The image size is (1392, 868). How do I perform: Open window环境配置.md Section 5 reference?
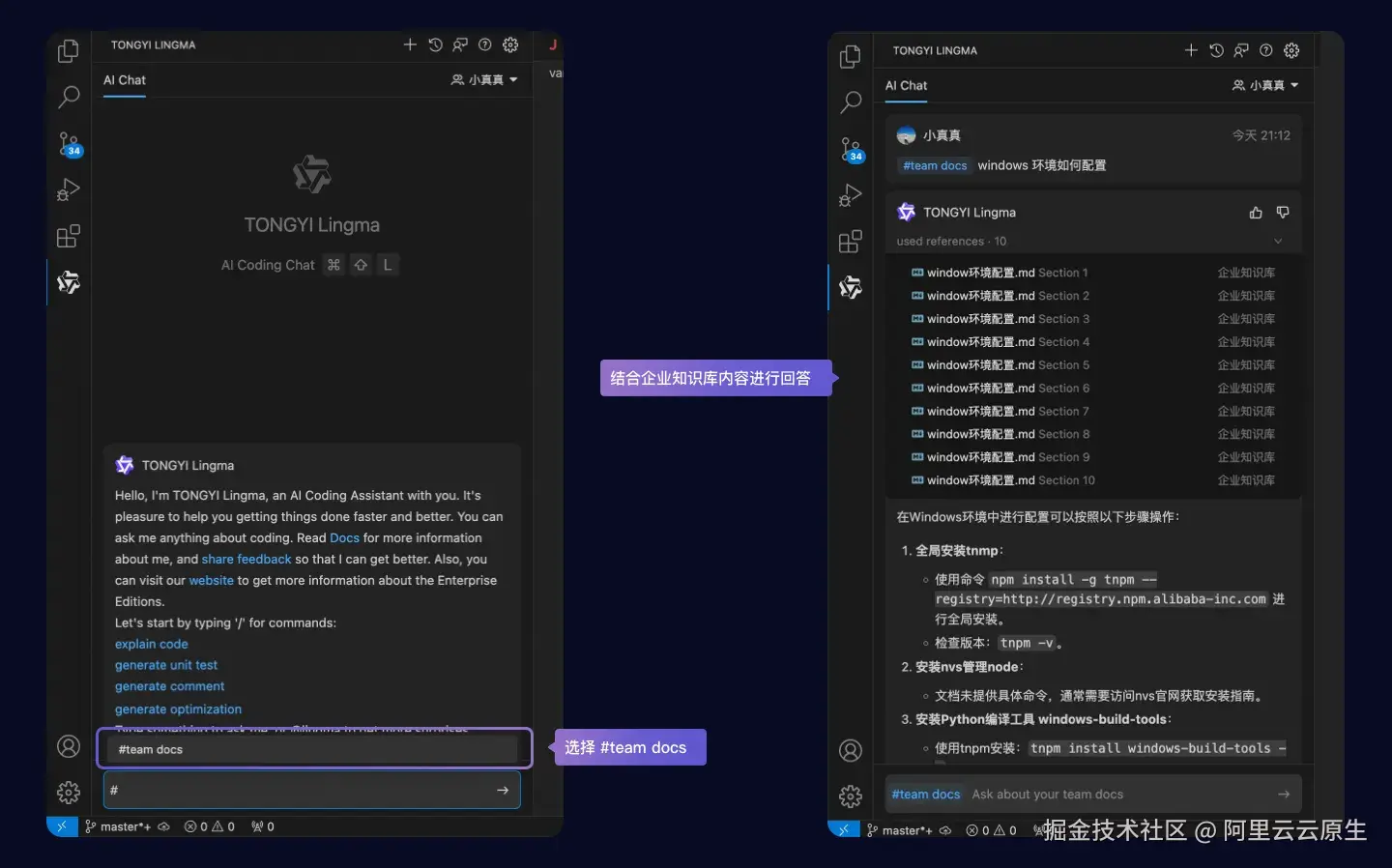click(1093, 365)
